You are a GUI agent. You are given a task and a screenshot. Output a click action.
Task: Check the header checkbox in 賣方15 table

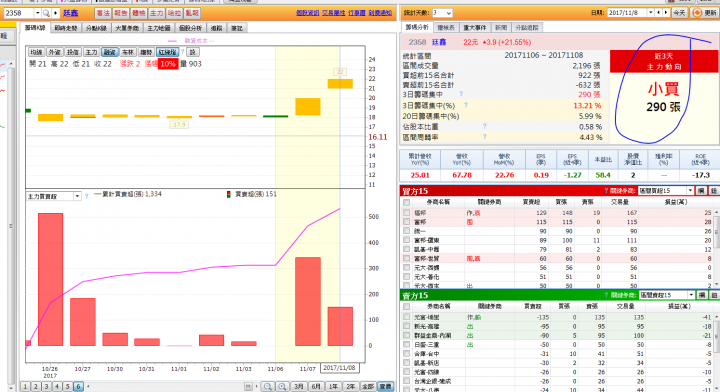(406, 307)
